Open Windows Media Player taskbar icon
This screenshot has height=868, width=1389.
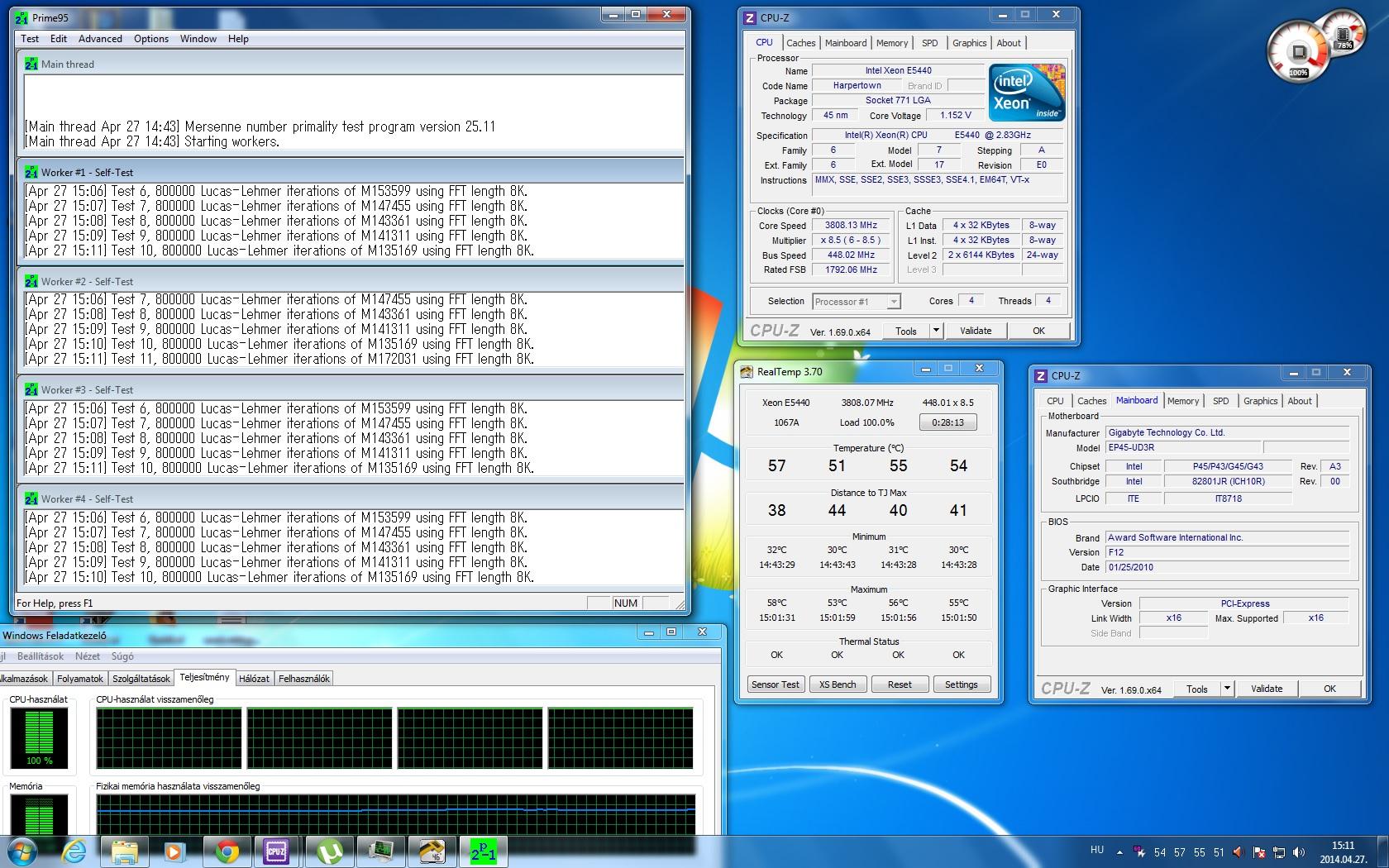(174, 851)
